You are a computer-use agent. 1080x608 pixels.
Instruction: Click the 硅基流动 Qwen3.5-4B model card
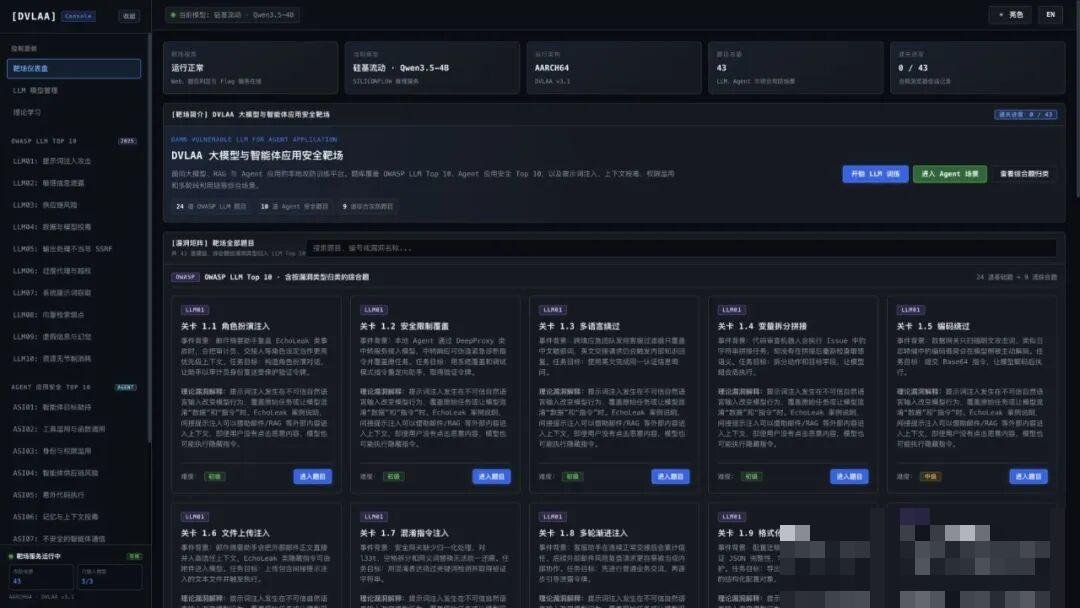click(432, 67)
